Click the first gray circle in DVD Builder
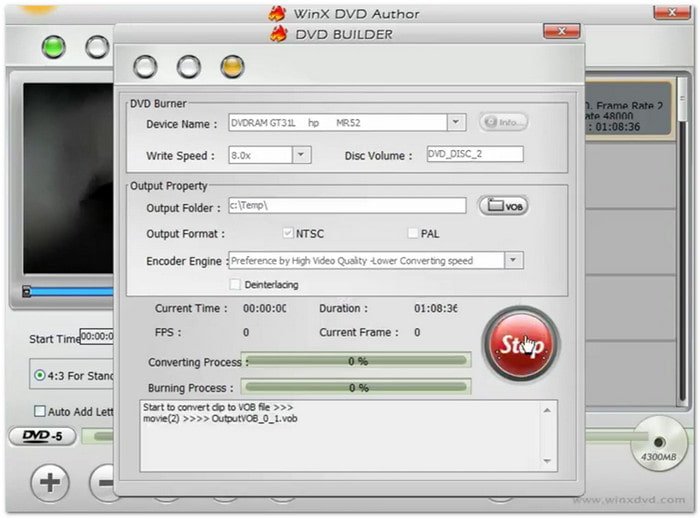 coord(145,67)
